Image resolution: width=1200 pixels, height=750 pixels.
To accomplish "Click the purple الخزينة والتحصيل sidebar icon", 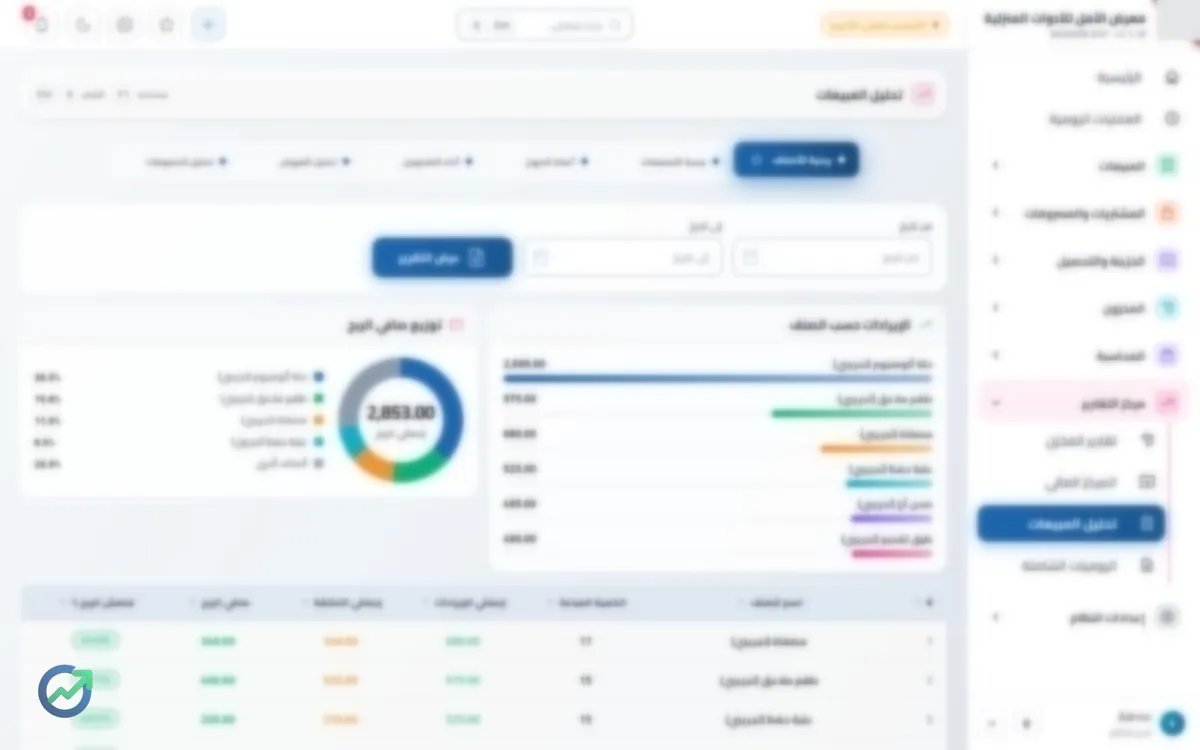I will pos(1167,261).
